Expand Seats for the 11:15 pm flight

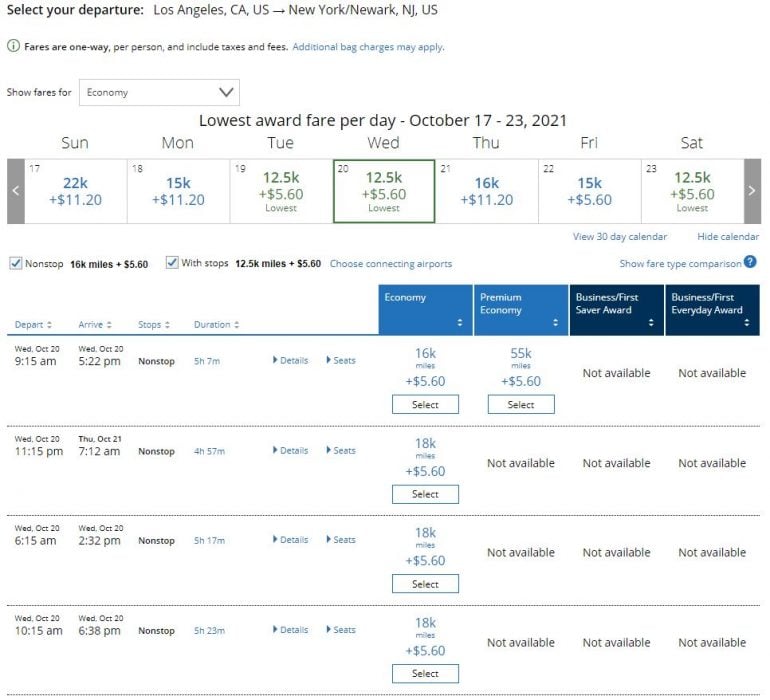pos(341,451)
